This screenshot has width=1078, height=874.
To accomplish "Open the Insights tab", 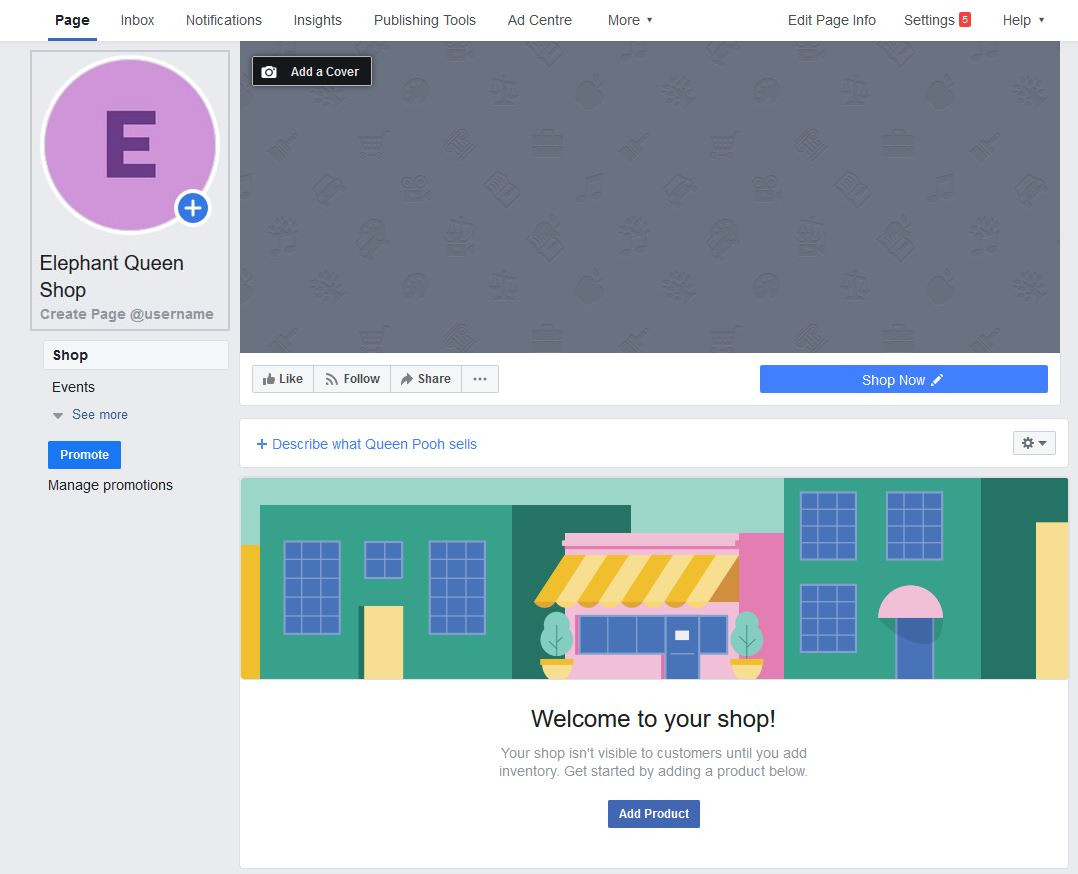I will (318, 20).
